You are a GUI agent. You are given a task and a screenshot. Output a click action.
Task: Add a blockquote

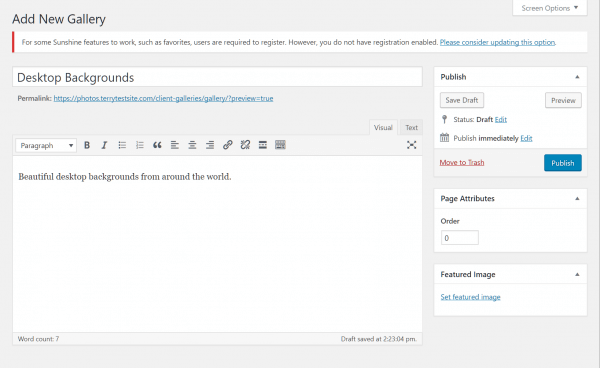[x=157, y=145]
